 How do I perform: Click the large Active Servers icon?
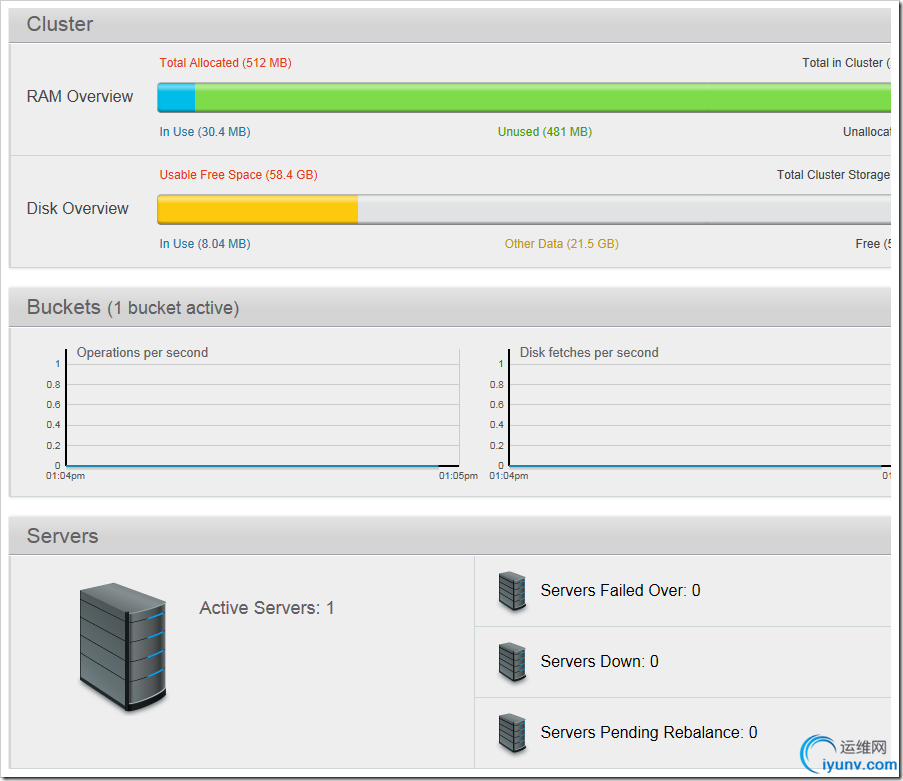tap(123, 646)
